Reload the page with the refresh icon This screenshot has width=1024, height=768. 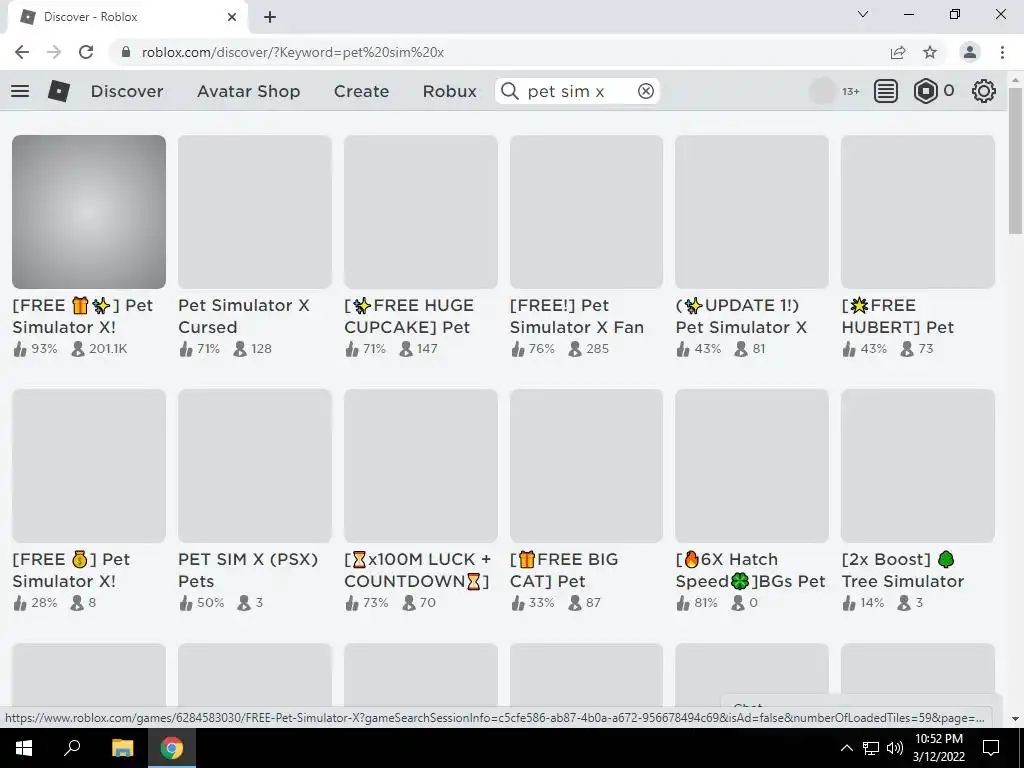[x=86, y=52]
